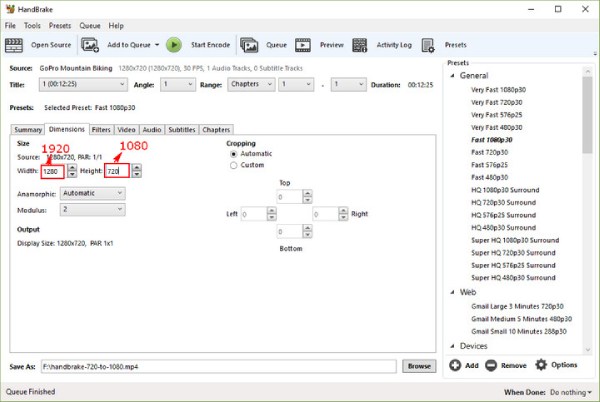Select Gmail Small 10 Minutes 288p30 preset

(x=519, y=332)
